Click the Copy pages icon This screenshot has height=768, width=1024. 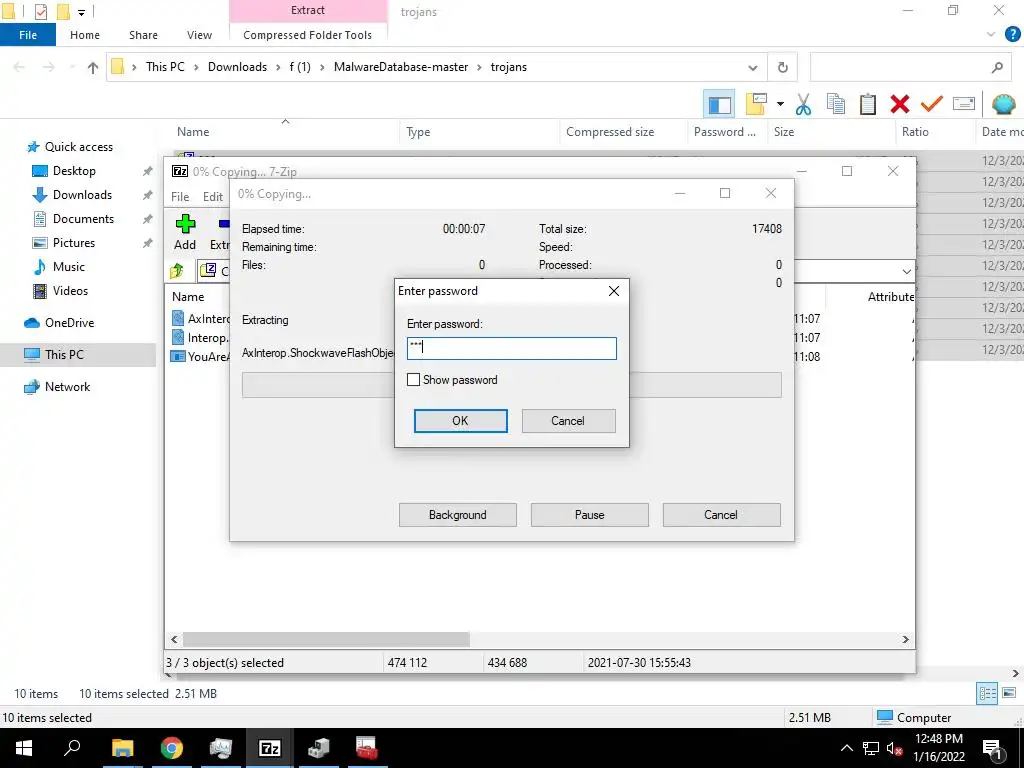click(835, 104)
